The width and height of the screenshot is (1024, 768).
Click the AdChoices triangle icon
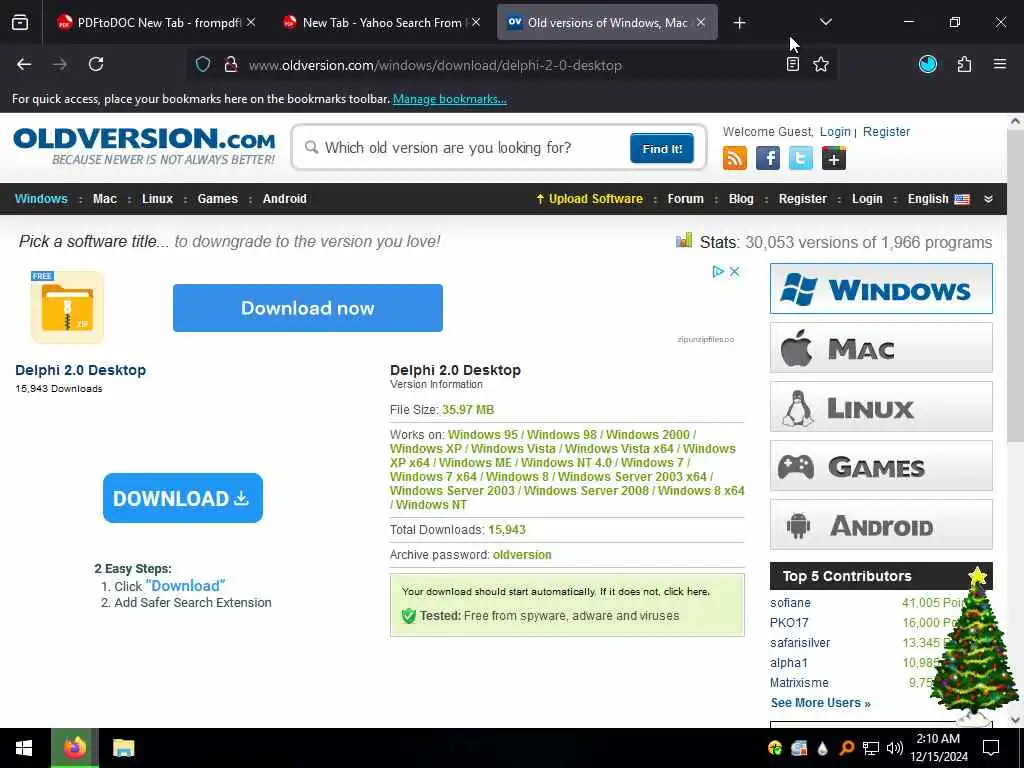point(718,272)
